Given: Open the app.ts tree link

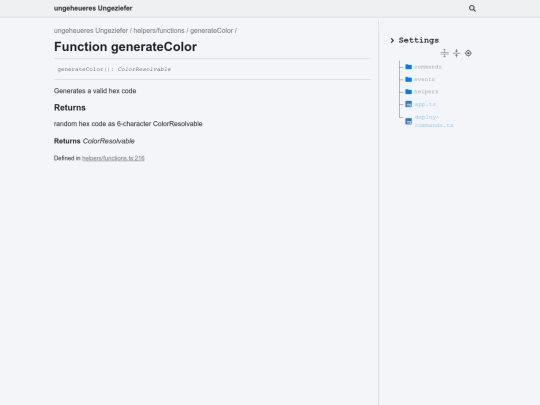Looking at the screenshot, I should tap(425, 104).
